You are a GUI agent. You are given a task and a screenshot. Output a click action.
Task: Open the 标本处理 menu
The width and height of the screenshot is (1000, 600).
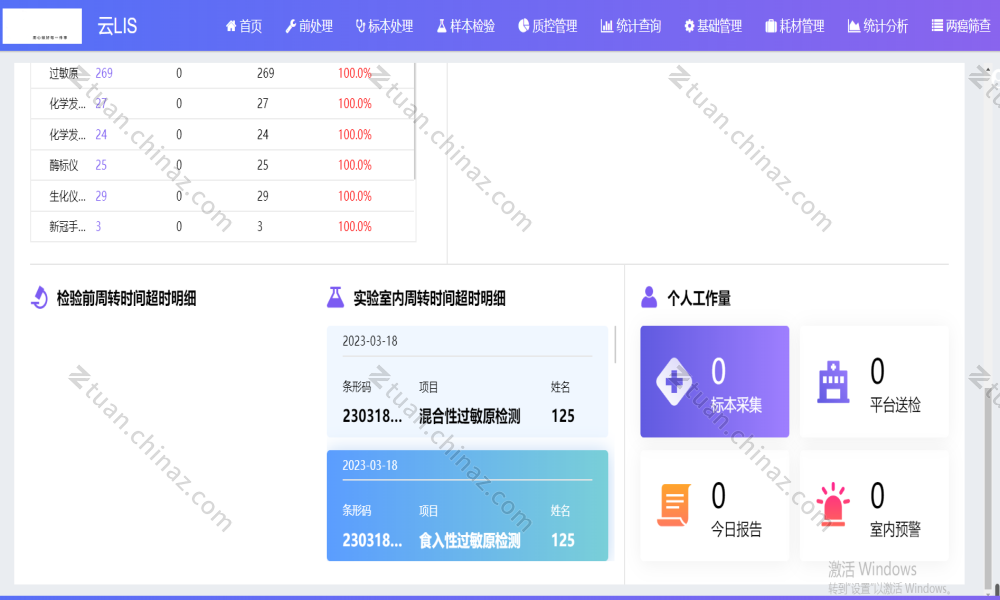pyautogui.click(x=385, y=26)
